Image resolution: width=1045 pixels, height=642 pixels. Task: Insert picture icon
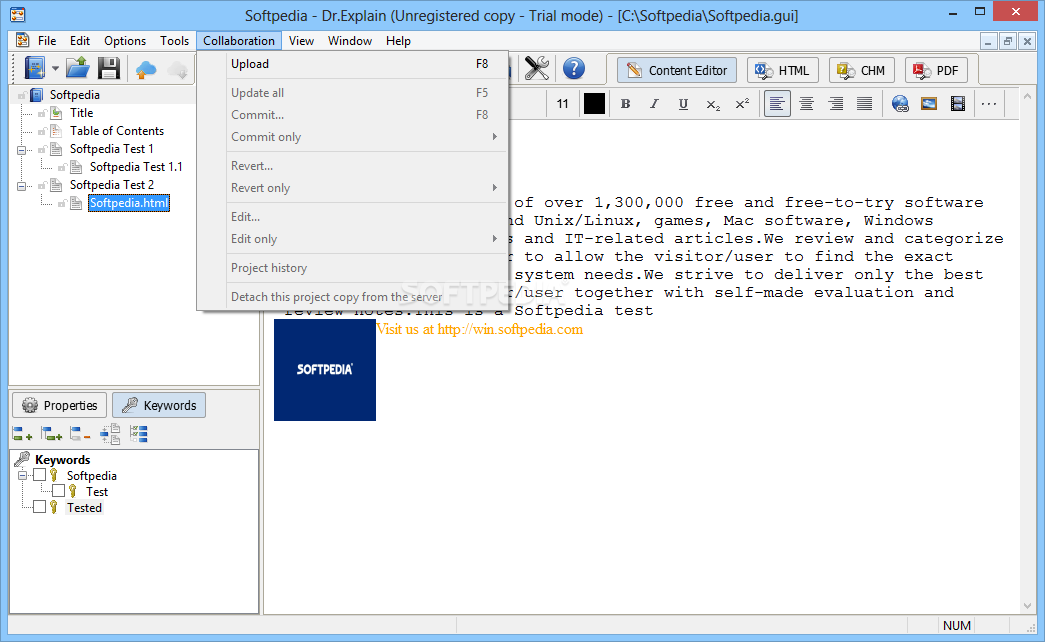pyautogui.click(x=928, y=104)
